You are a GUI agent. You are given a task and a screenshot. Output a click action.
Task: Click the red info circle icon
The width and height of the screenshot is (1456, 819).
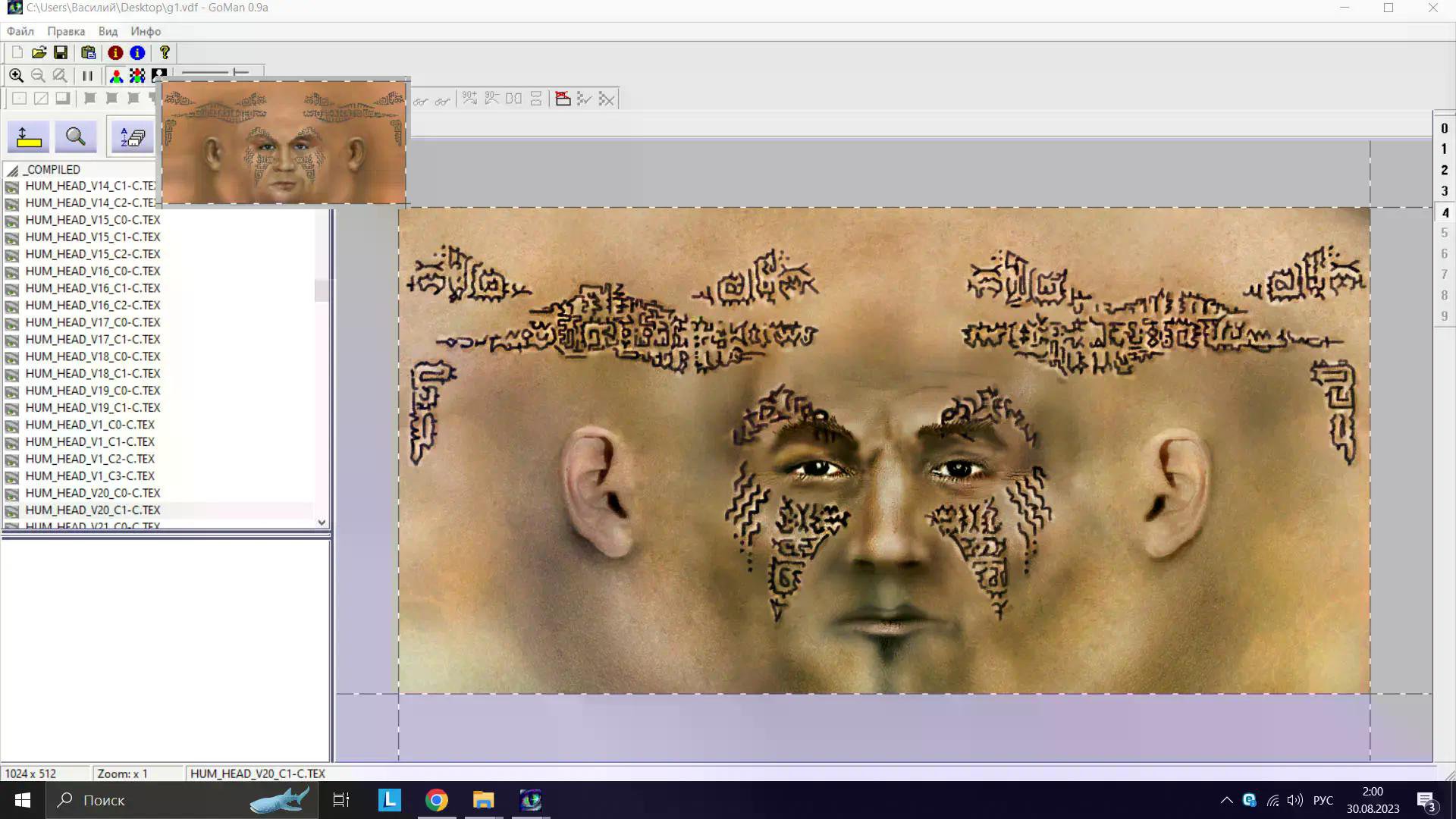click(115, 52)
